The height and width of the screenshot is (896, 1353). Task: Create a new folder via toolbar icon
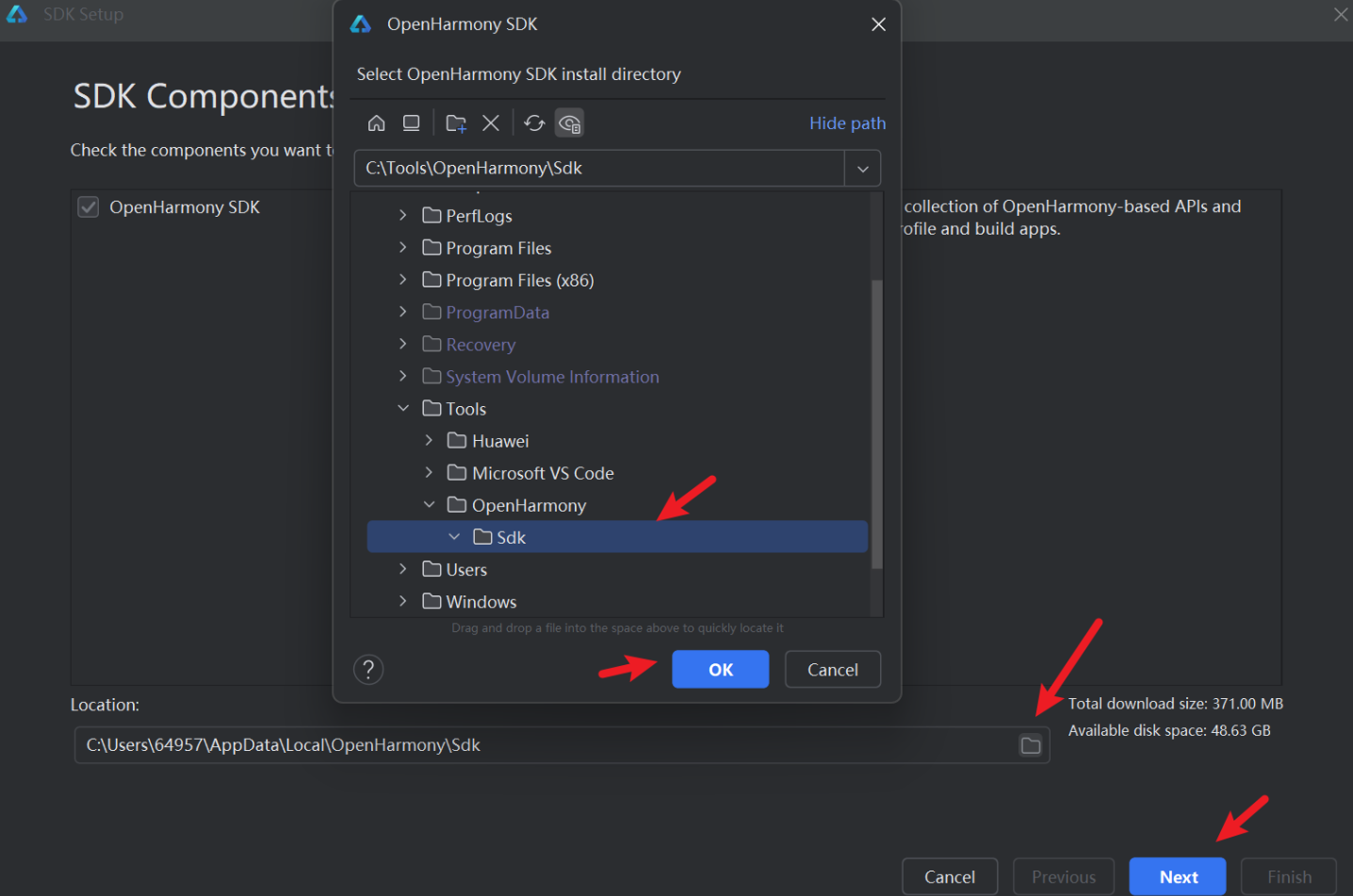point(456,123)
